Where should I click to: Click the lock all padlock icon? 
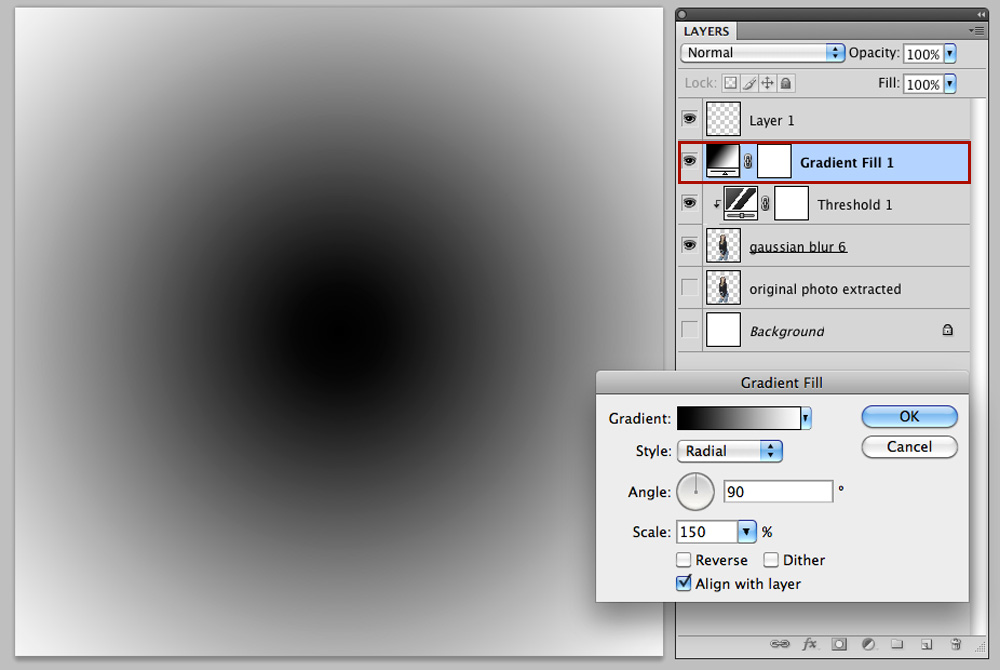(x=786, y=84)
